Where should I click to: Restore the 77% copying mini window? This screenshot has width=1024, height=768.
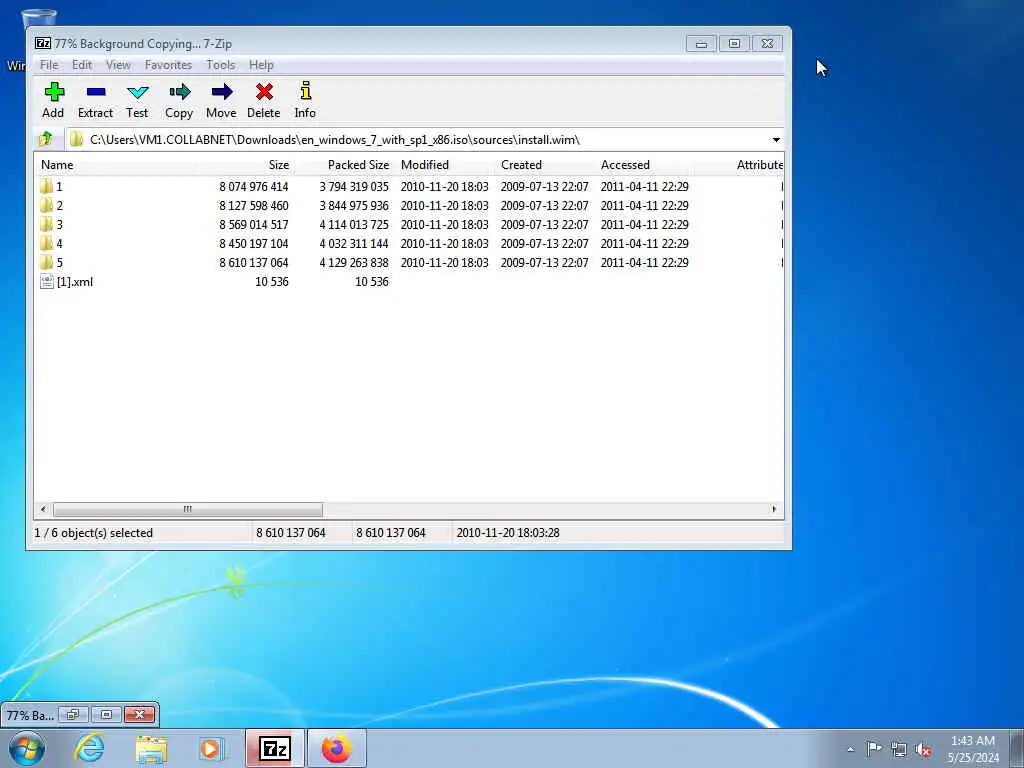pos(73,714)
